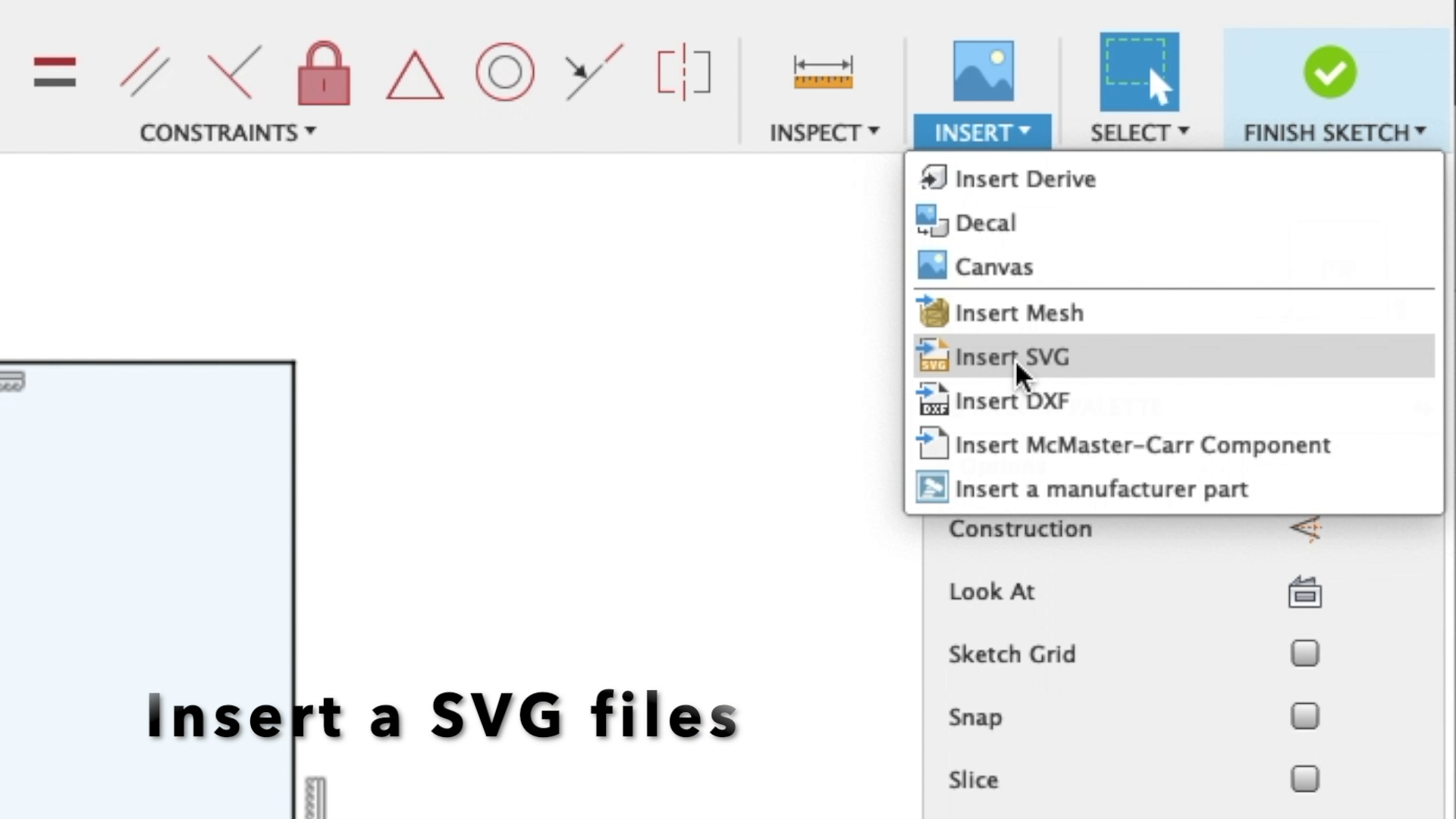Select the Equal triangle constraint icon
Screen dimensions: 1456x819
(414, 76)
